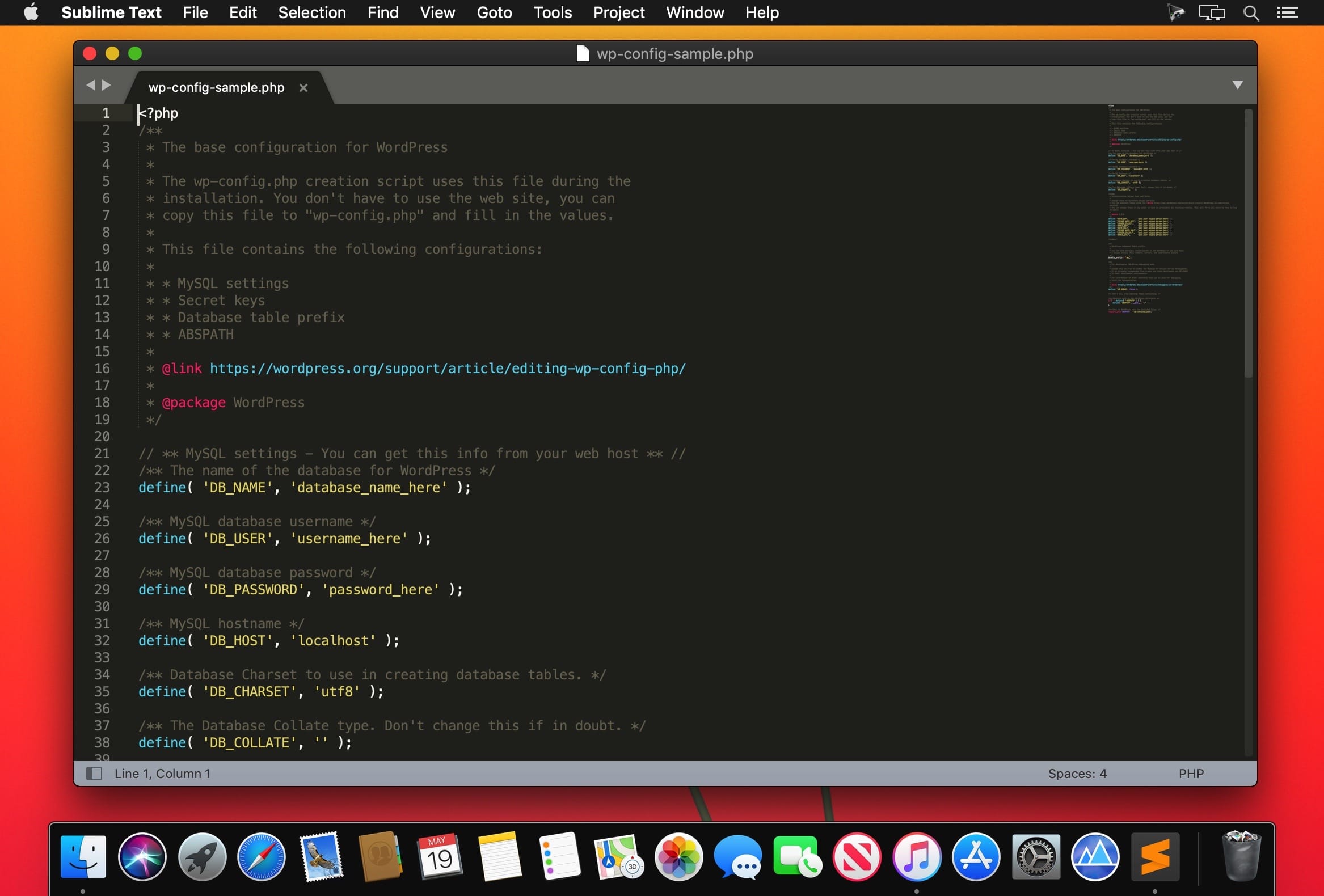Click the Spaces: 4 dropdown in status bar
Image resolution: width=1324 pixels, height=896 pixels.
click(1077, 773)
